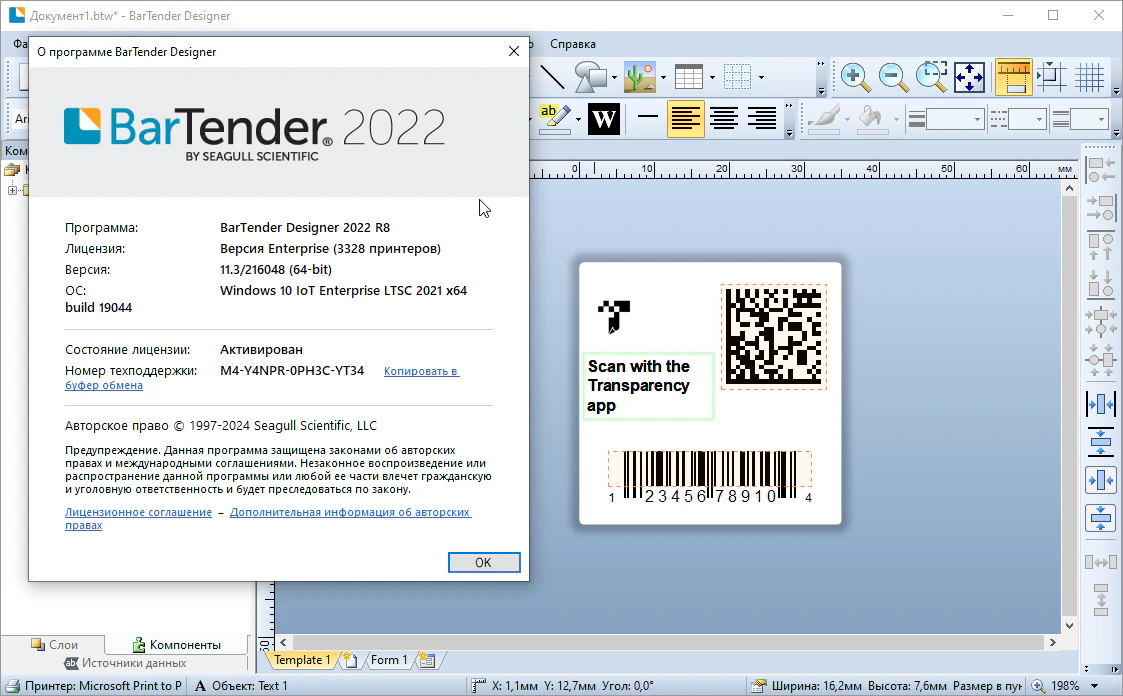Open the WordArt 'W' tool
The image size is (1123, 696).
tap(603, 119)
